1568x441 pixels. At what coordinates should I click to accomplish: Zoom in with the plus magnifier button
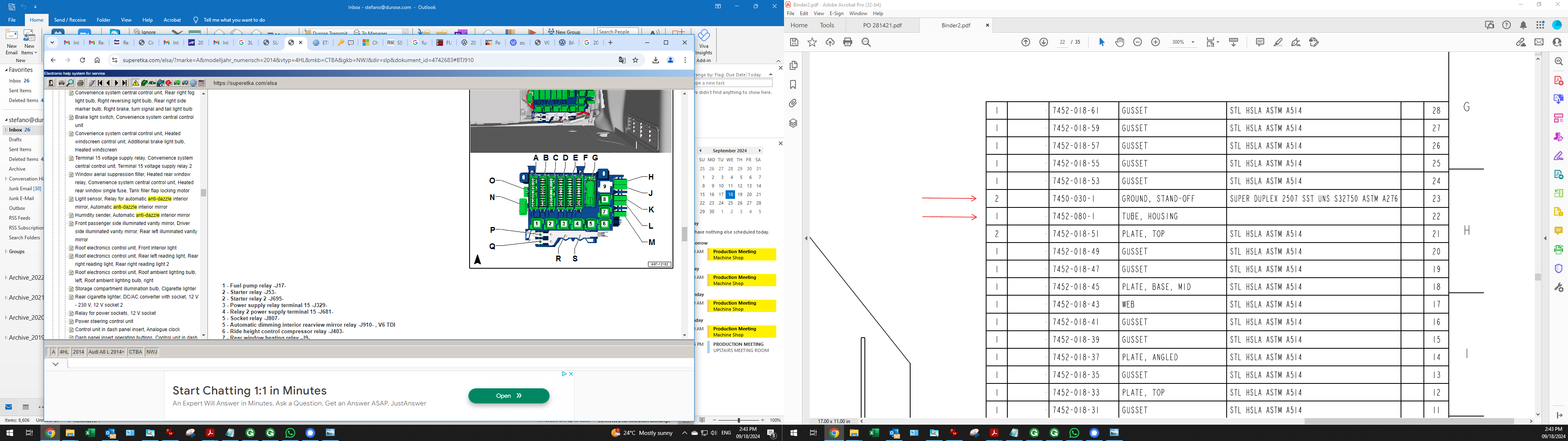tap(1155, 42)
